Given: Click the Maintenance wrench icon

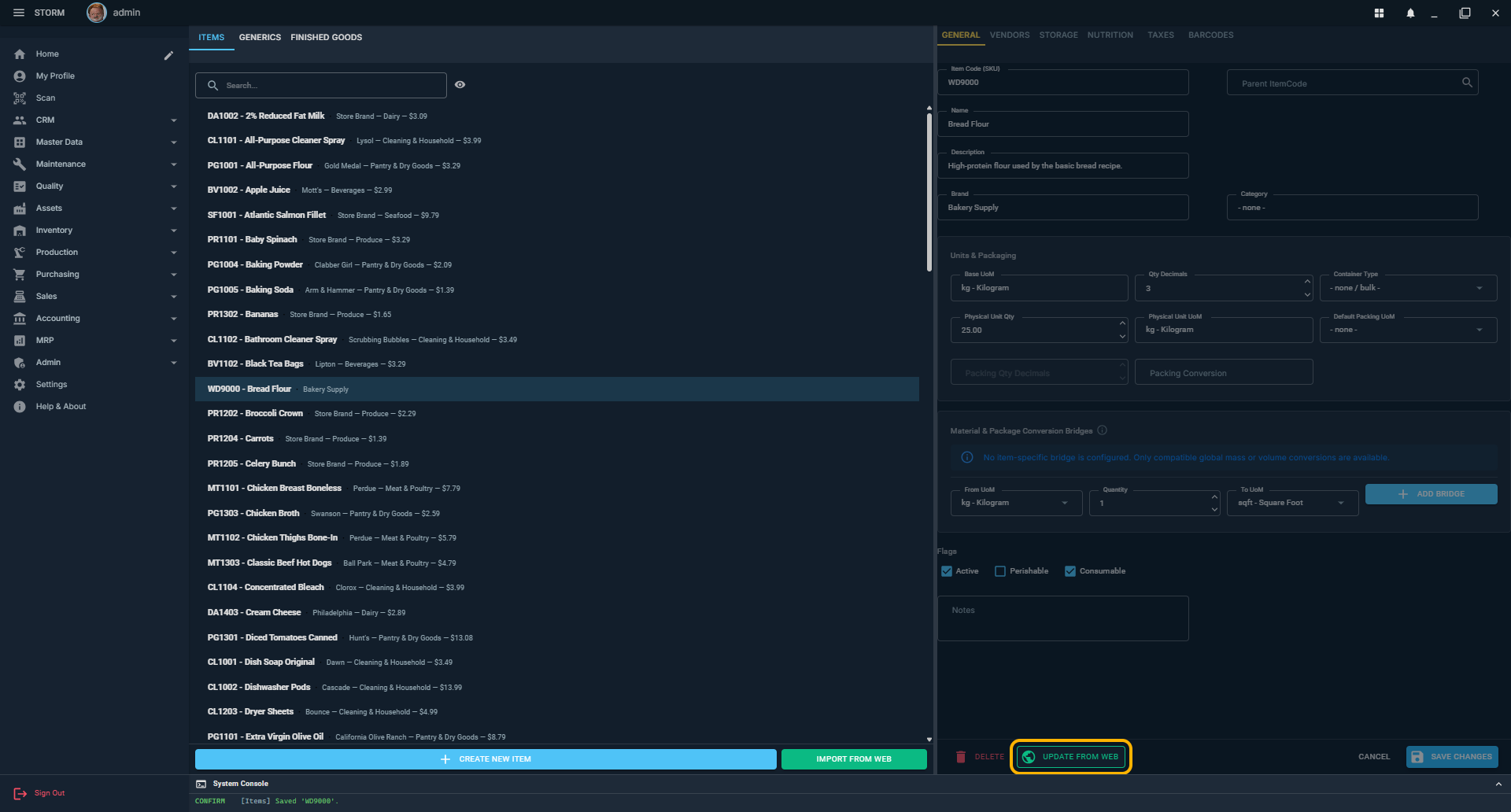Looking at the screenshot, I should point(20,164).
